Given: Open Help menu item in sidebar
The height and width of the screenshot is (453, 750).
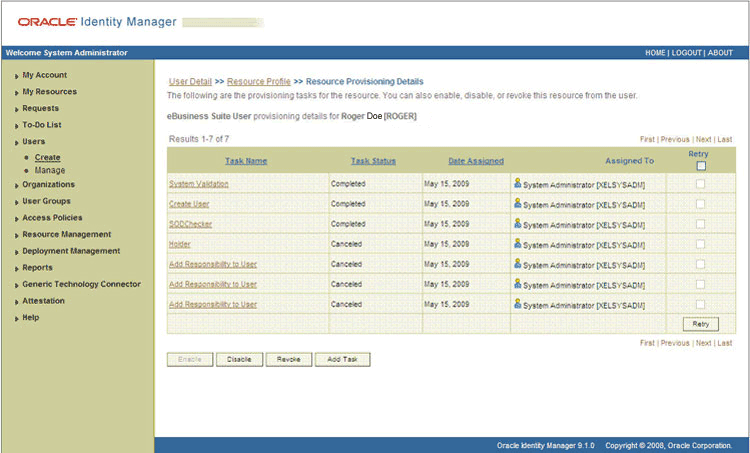Looking at the screenshot, I should [31, 317].
